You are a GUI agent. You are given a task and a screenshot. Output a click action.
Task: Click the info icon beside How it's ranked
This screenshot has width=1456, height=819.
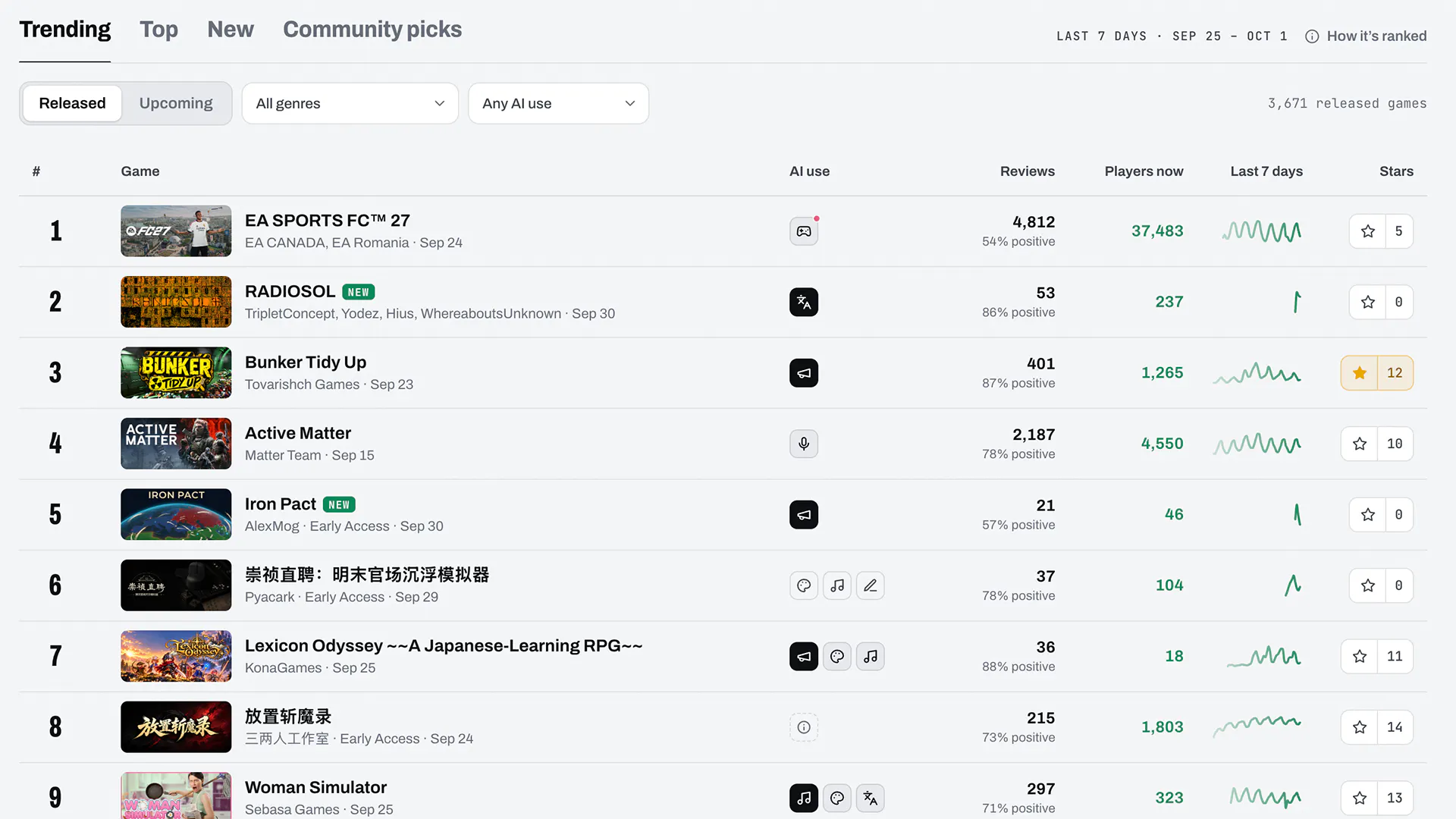tap(1312, 36)
